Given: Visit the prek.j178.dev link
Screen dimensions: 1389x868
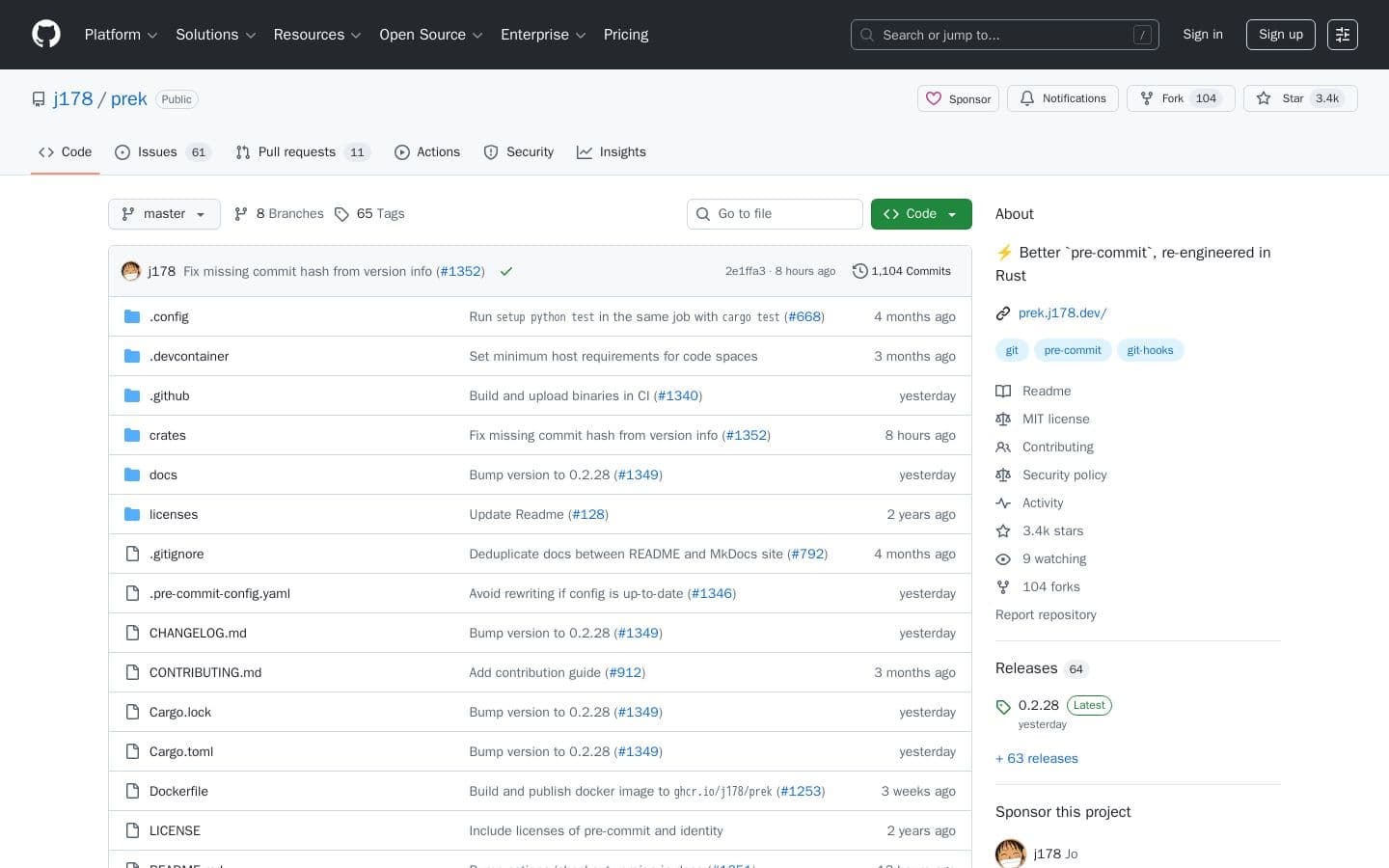Looking at the screenshot, I should point(1062,312).
